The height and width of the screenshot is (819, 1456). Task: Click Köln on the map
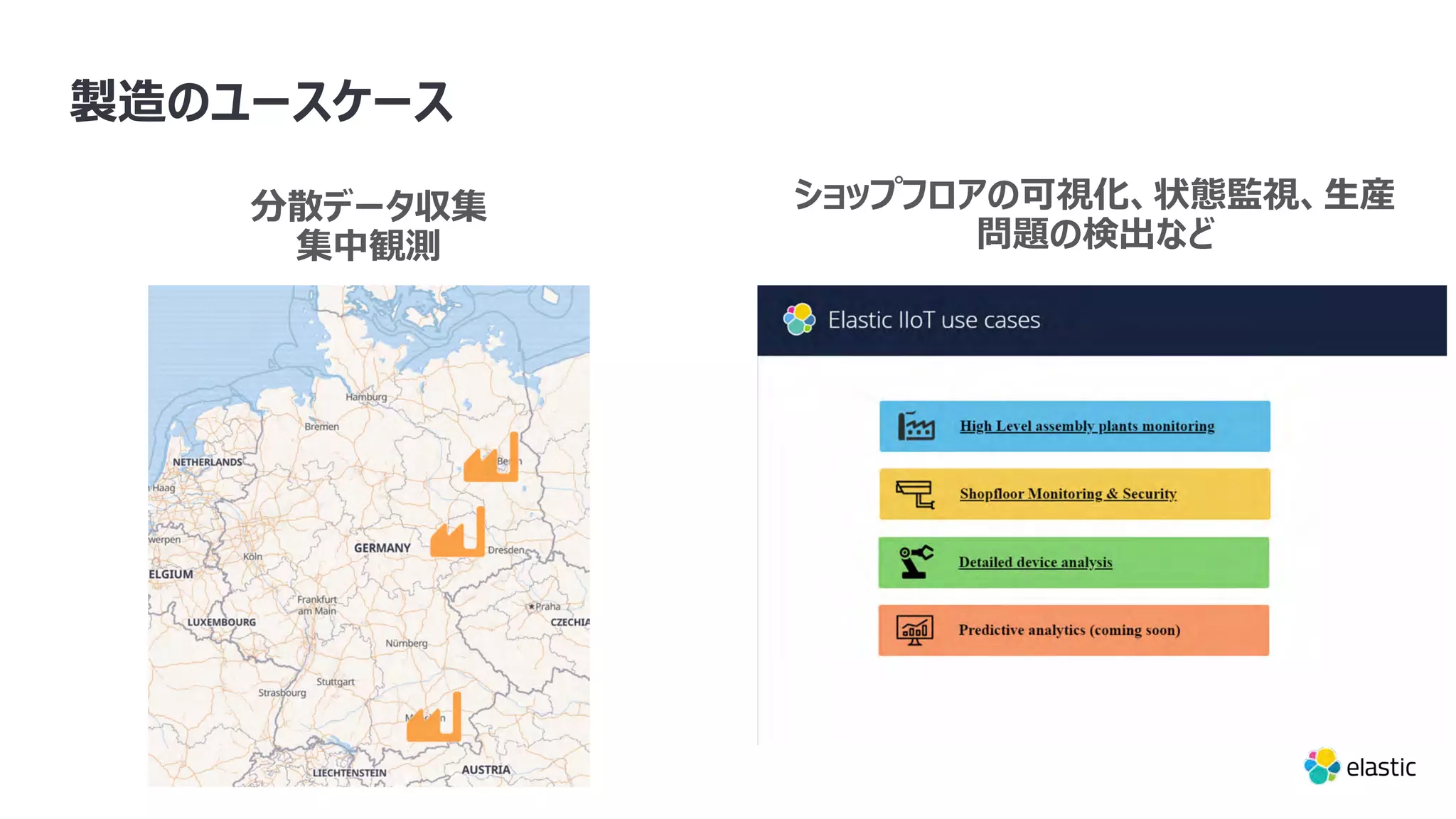point(252,557)
